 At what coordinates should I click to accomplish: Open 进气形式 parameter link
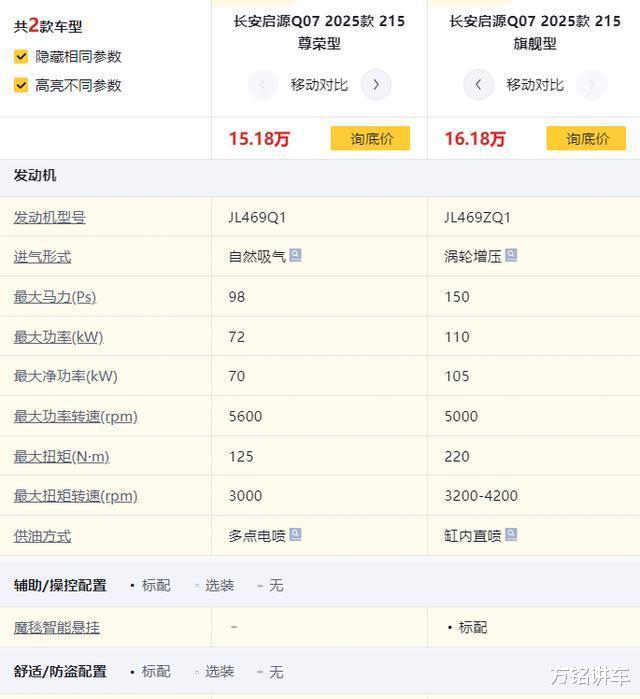coord(42,257)
